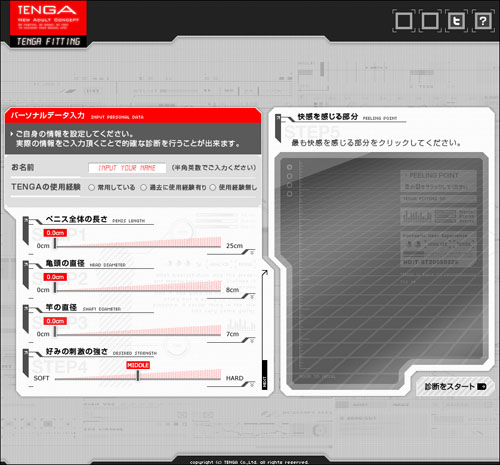Screen dimensions: 500x465
Task: Click the 8cm maximum label
Action: click(x=232, y=290)
